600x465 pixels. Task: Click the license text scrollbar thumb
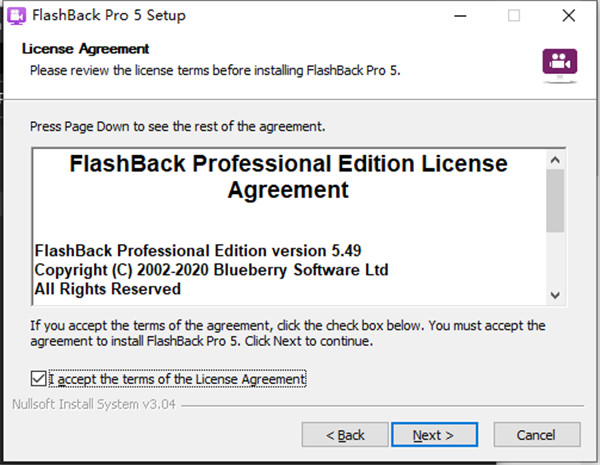point(556,198)
